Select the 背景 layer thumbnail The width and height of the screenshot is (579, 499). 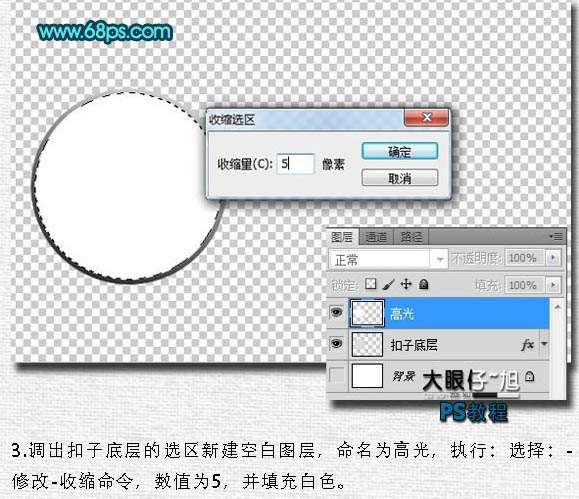click(367, 376)
